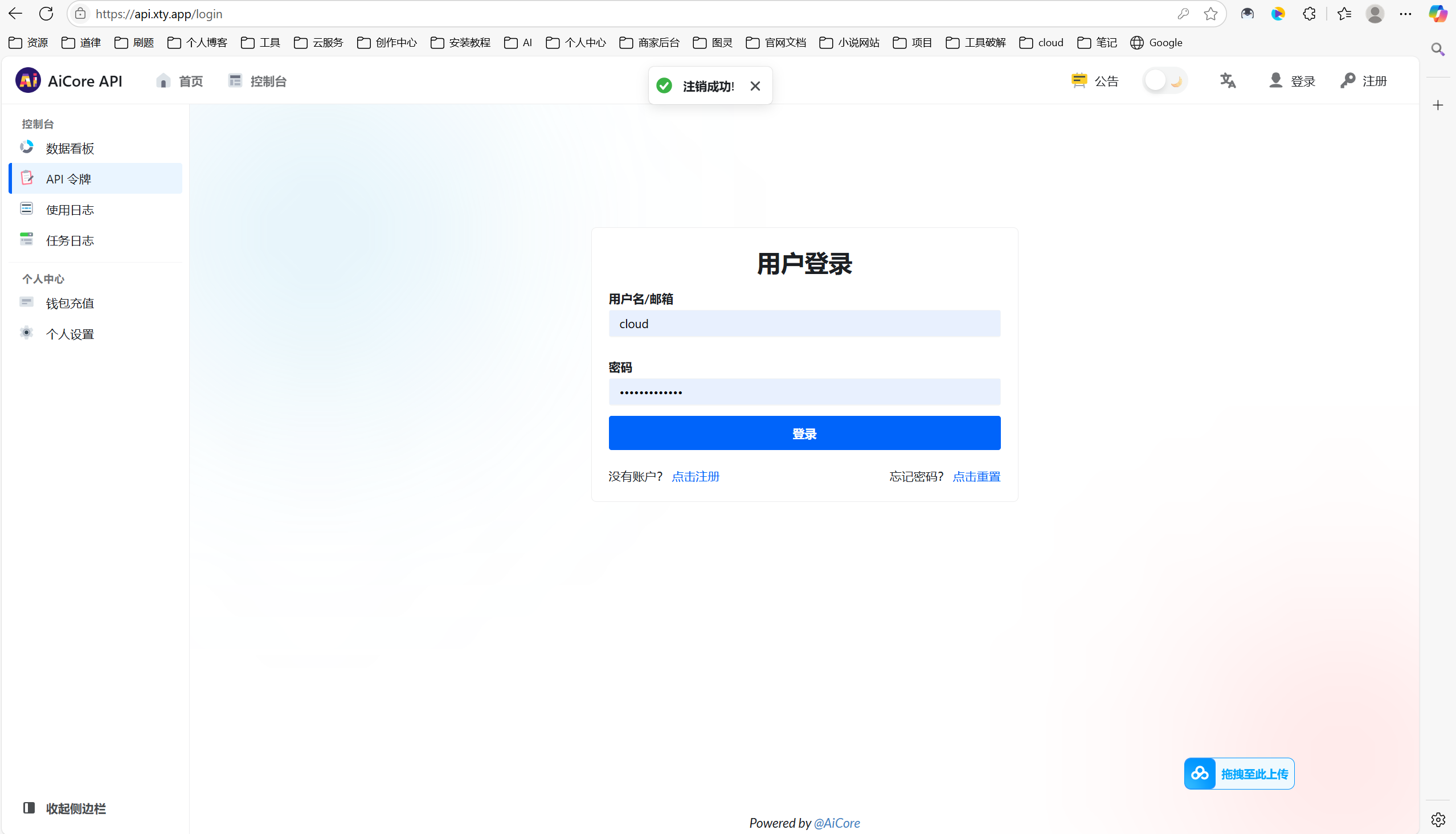Switch the light/dark theme toggle
This screenshot has width=1456, height=834.
1164,80
